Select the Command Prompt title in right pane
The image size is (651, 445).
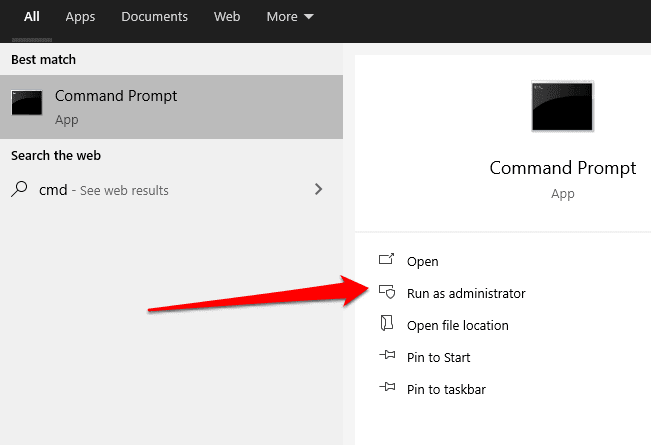(x=562, y=168)
